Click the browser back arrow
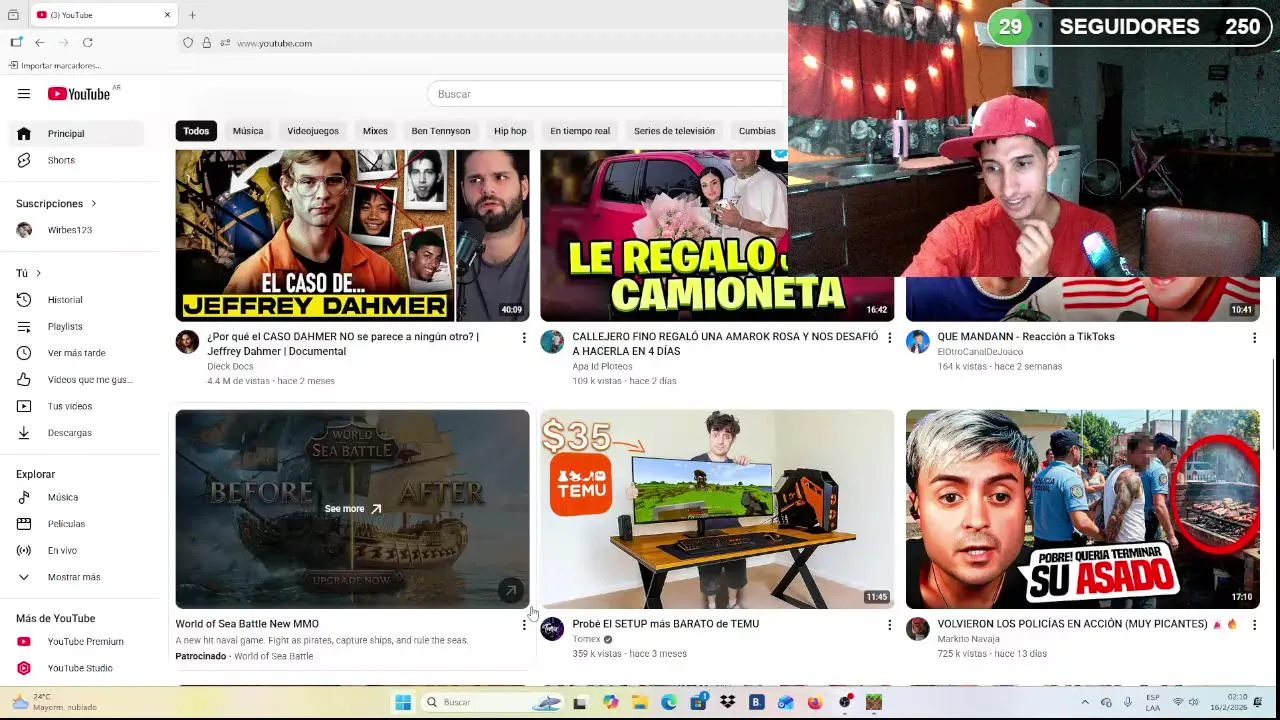The width and height of the screenshot is (1280, 720). tap(39, 42)
